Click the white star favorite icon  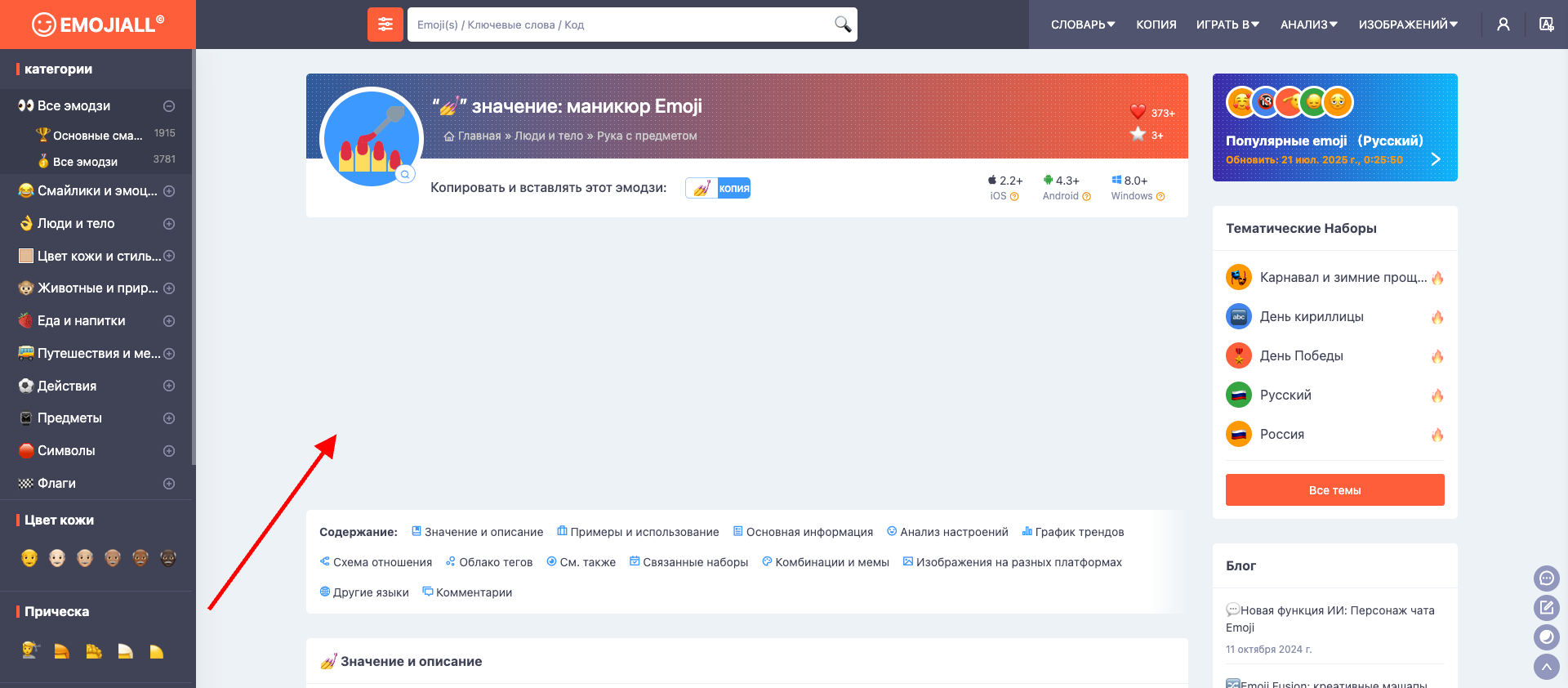click(1138, 134)
